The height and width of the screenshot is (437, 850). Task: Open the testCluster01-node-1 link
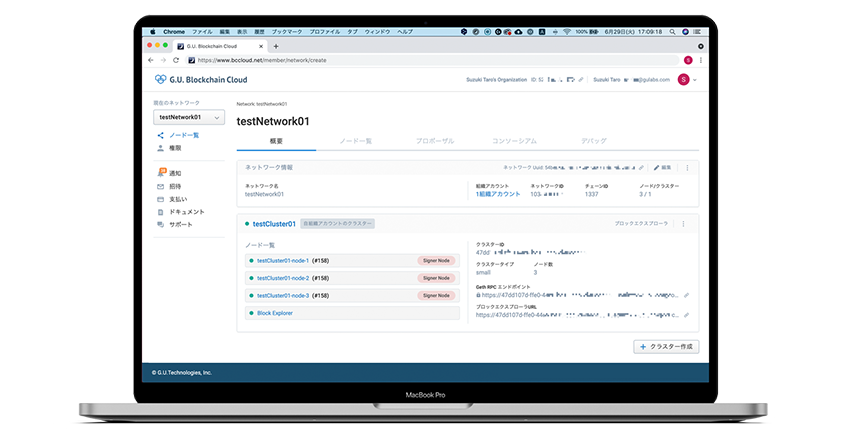coord(282,260)
